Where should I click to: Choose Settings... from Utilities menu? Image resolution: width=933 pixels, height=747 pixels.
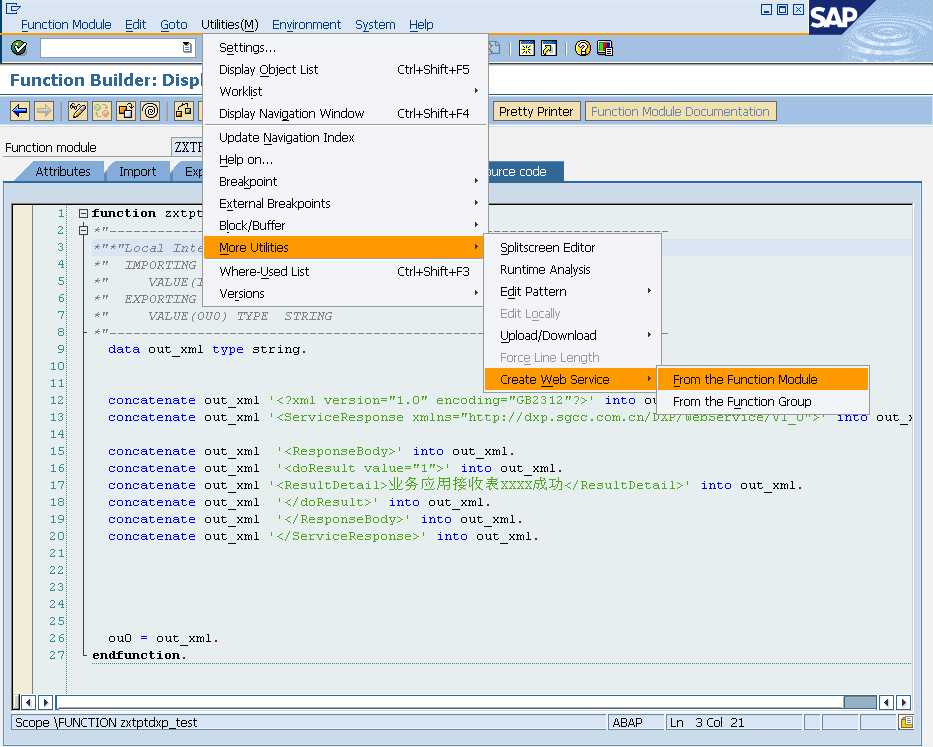coord(344,48)
